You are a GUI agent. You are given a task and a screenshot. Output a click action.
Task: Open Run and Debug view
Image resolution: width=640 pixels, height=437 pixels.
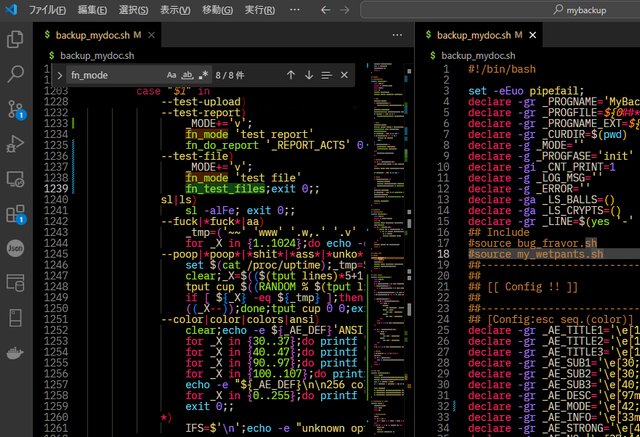pos(15,144)
